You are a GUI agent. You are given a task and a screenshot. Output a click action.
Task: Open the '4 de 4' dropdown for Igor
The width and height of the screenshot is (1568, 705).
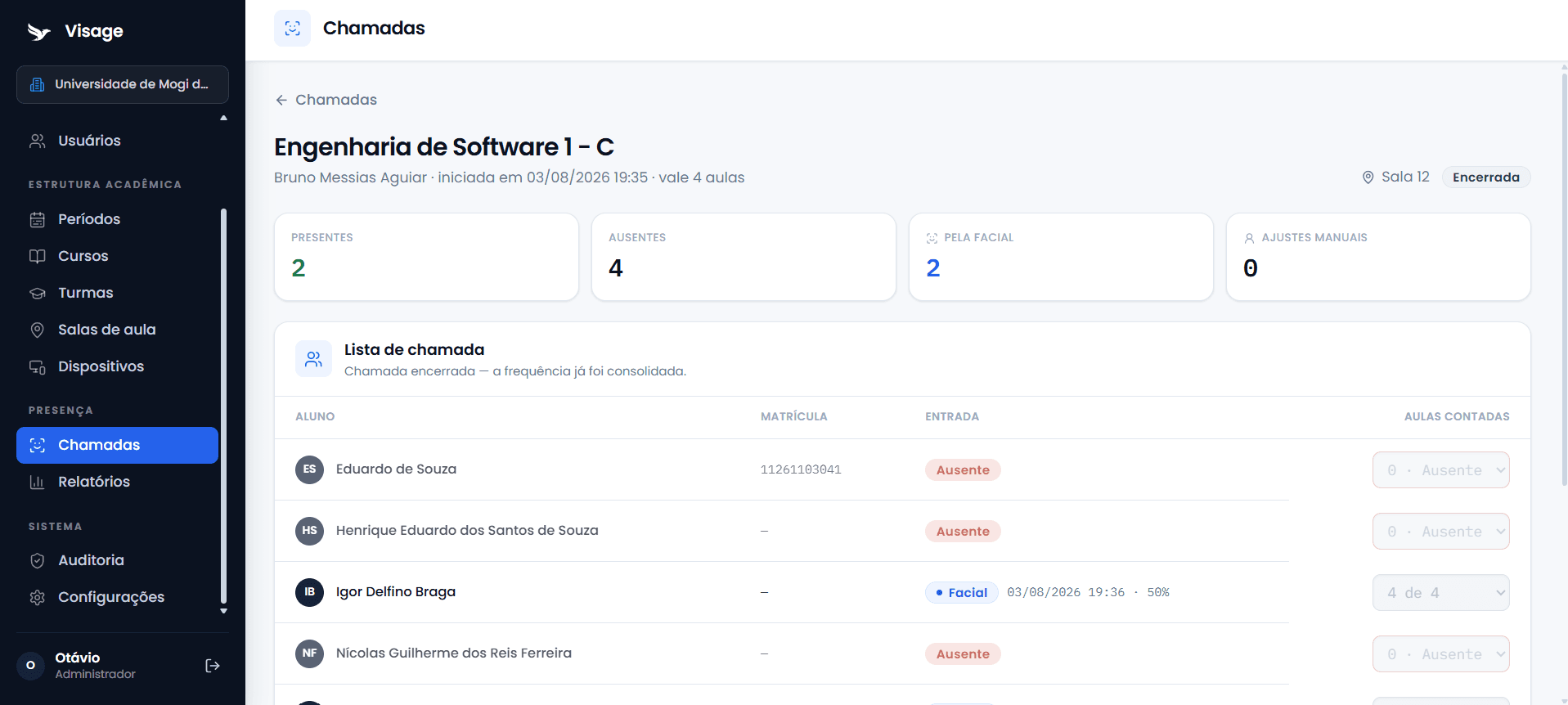(1441, 593)
